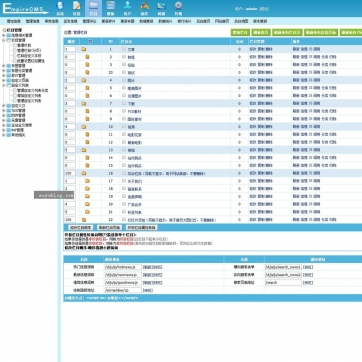This screenshot has height=362, width=362.
Task: Click the folder icon in row ID 21
Action: click(87, 212)
